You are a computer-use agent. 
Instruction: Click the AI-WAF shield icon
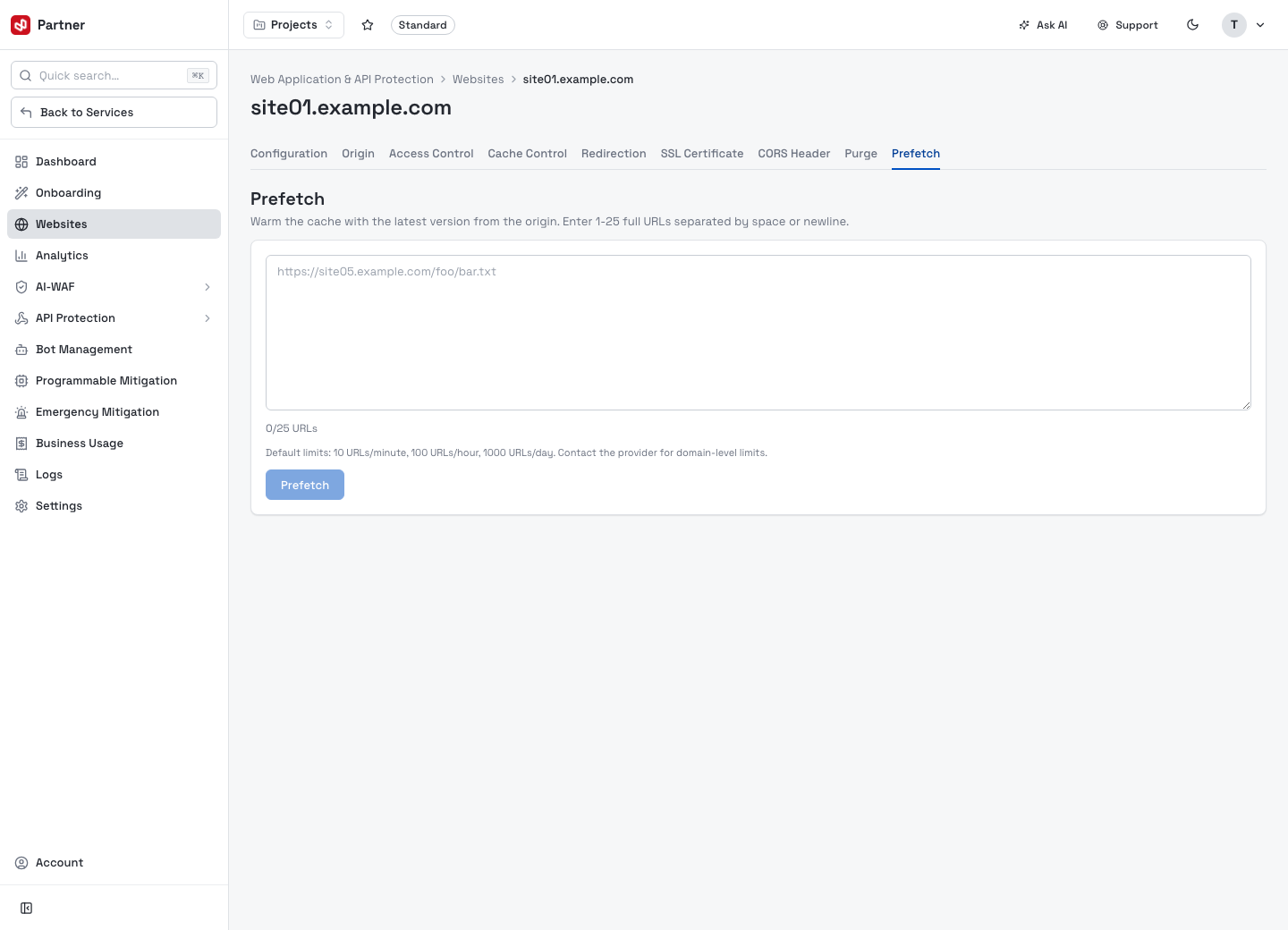pyautogui.click(x=21, y=287)
